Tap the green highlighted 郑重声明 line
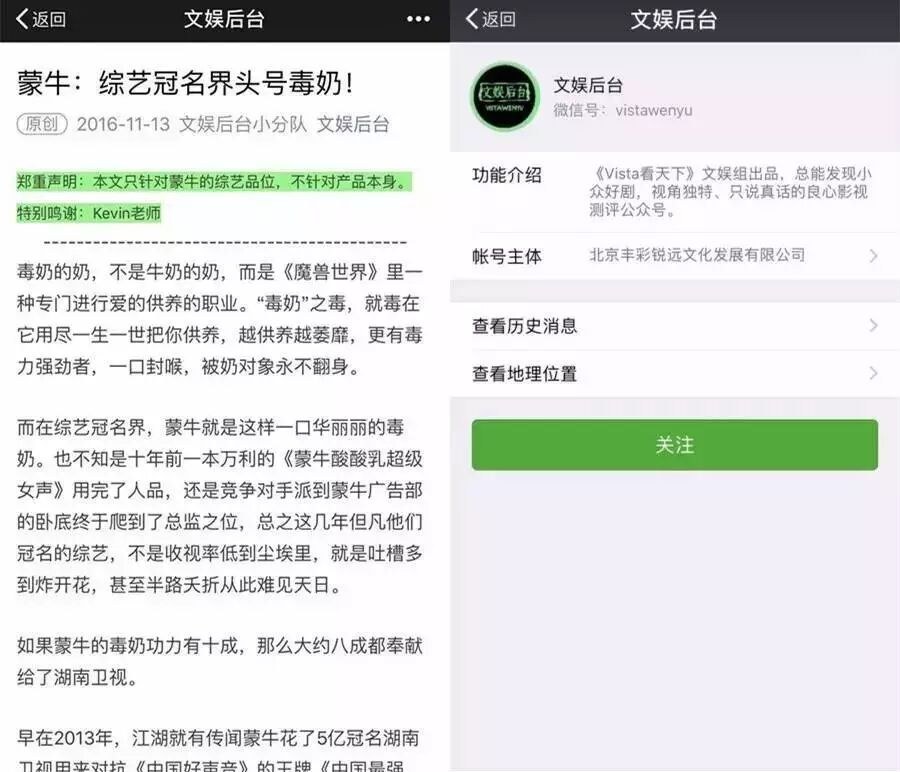Screen dimensions: 900x772 pos(213,182)
